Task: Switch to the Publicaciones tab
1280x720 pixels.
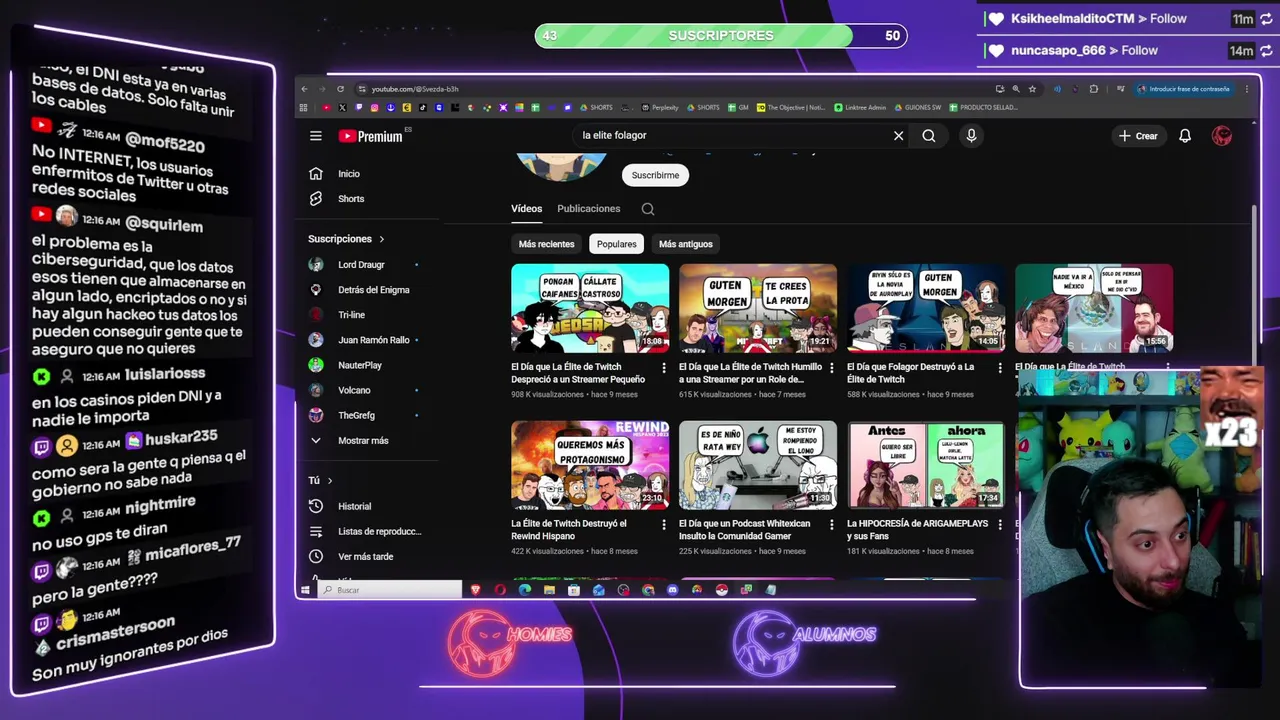Action: 588,209
